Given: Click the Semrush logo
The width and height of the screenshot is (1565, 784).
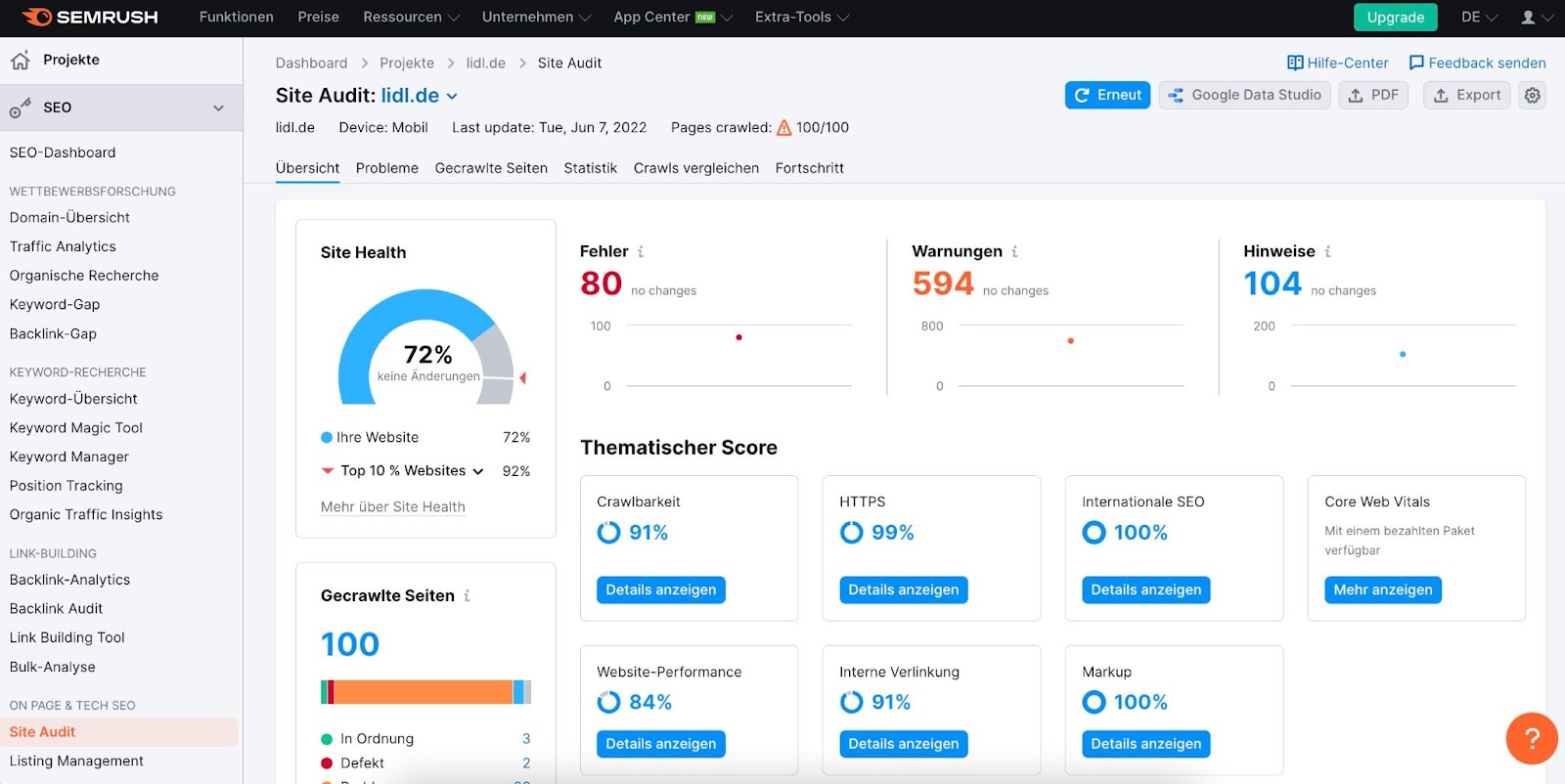Looking at the screenshot, I should (90, 17).
